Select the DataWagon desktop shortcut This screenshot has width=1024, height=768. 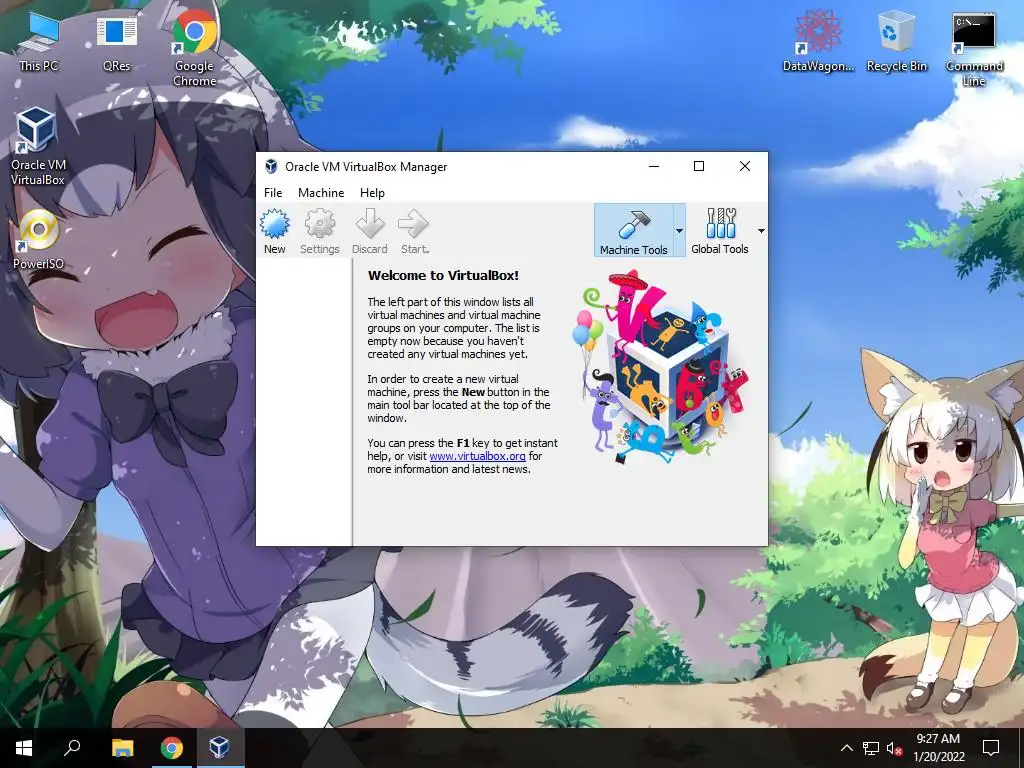click(x=818, y=40)
